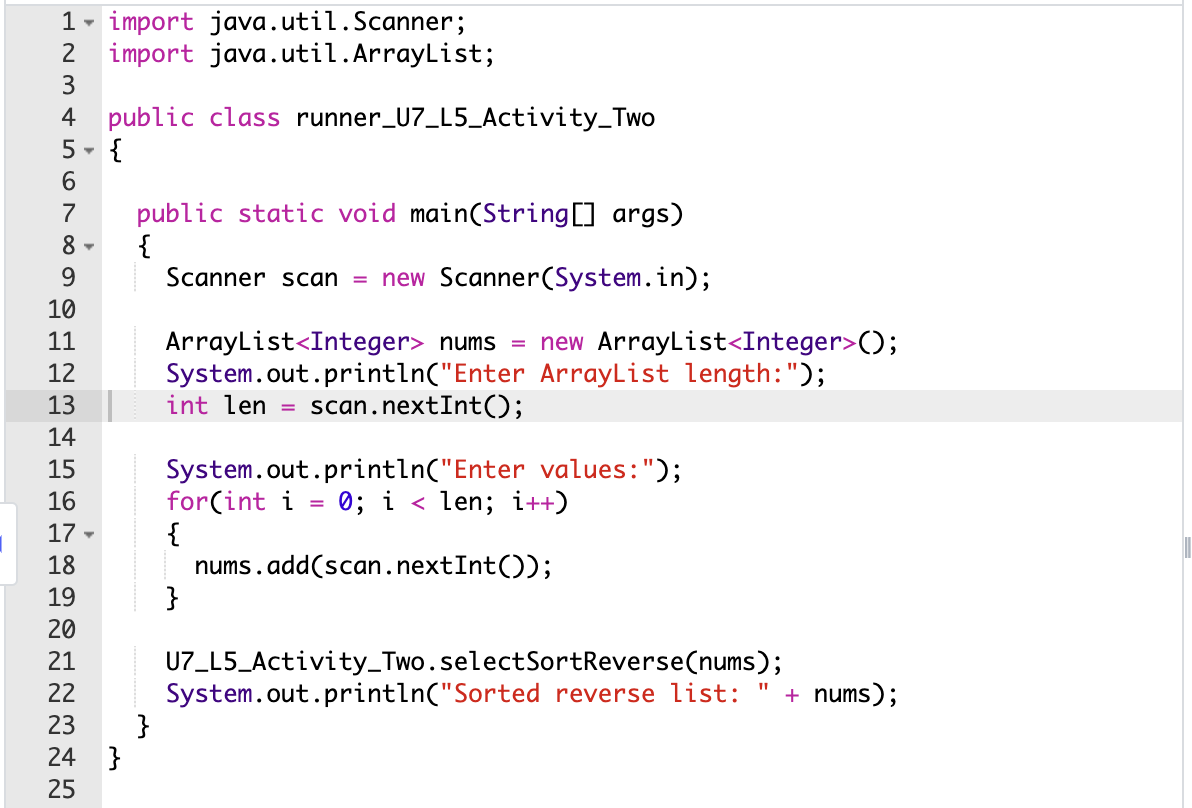Screen dimensions: 1192x808
Task: Click line number 21 in the gutter
Action: pos(62,661)
